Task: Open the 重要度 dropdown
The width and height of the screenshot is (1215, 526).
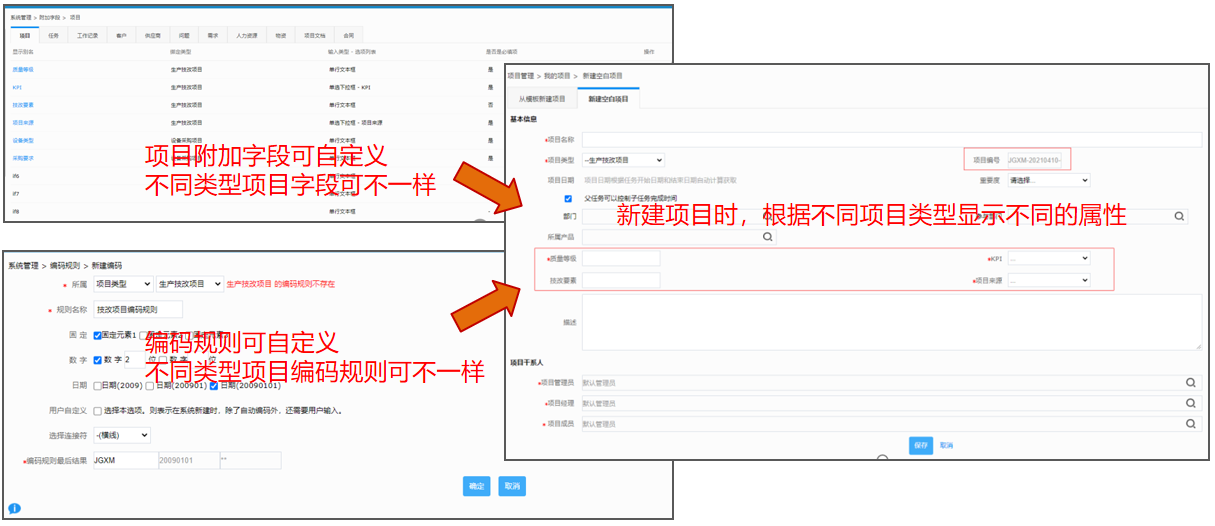Action: click(1048, 180)
